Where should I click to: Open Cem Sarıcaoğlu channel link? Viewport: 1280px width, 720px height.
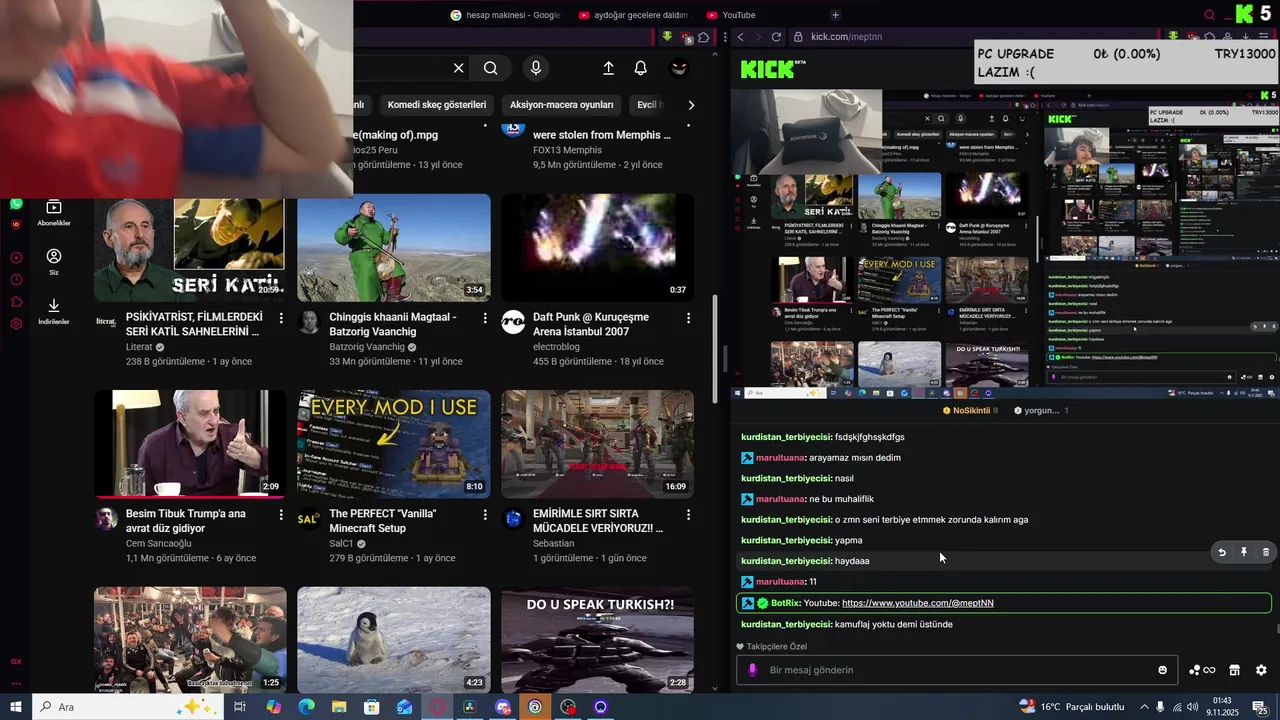pos(158,544)
